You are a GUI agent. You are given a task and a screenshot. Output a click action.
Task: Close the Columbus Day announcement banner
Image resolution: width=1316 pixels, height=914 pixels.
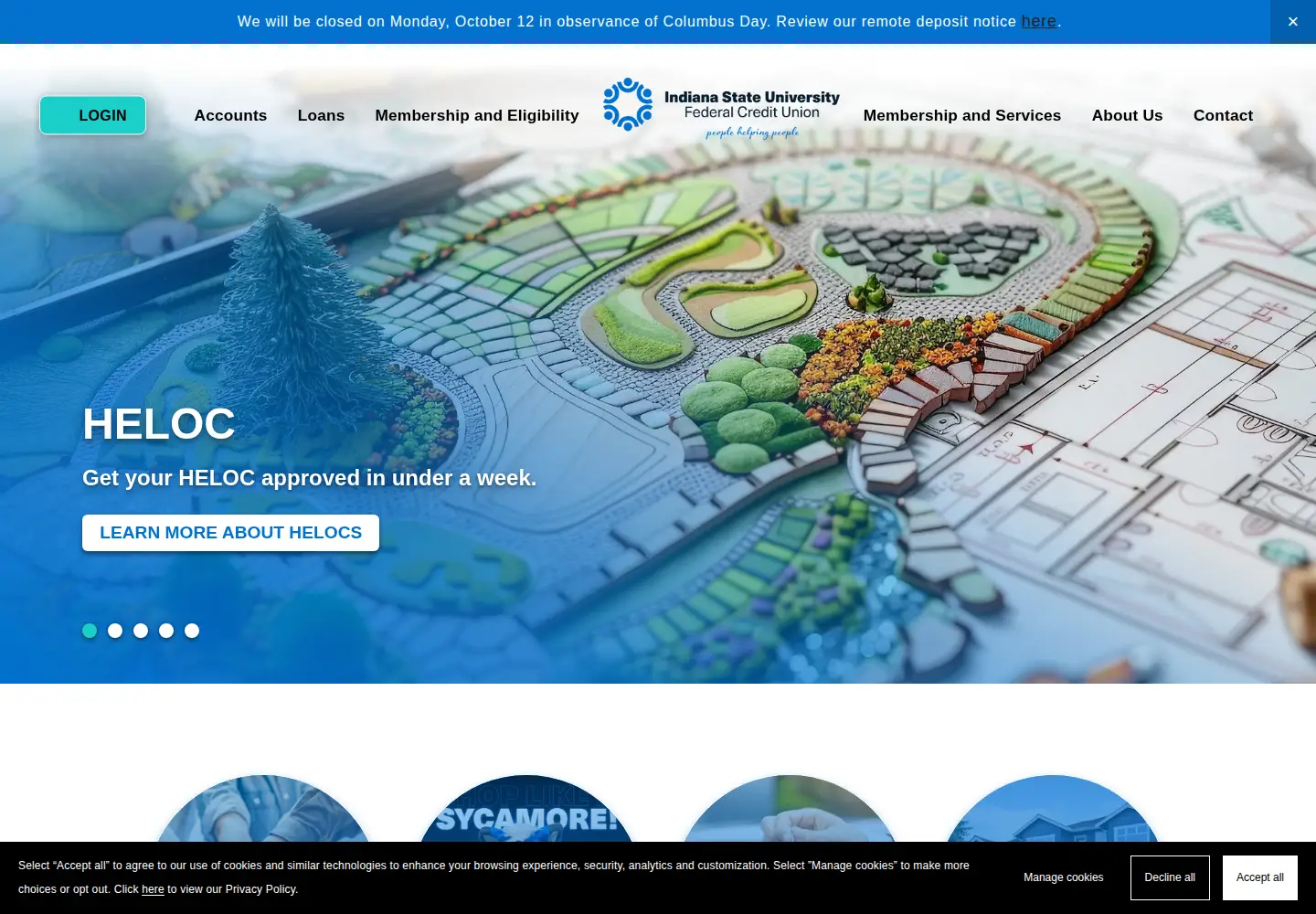coord(1292,22)
